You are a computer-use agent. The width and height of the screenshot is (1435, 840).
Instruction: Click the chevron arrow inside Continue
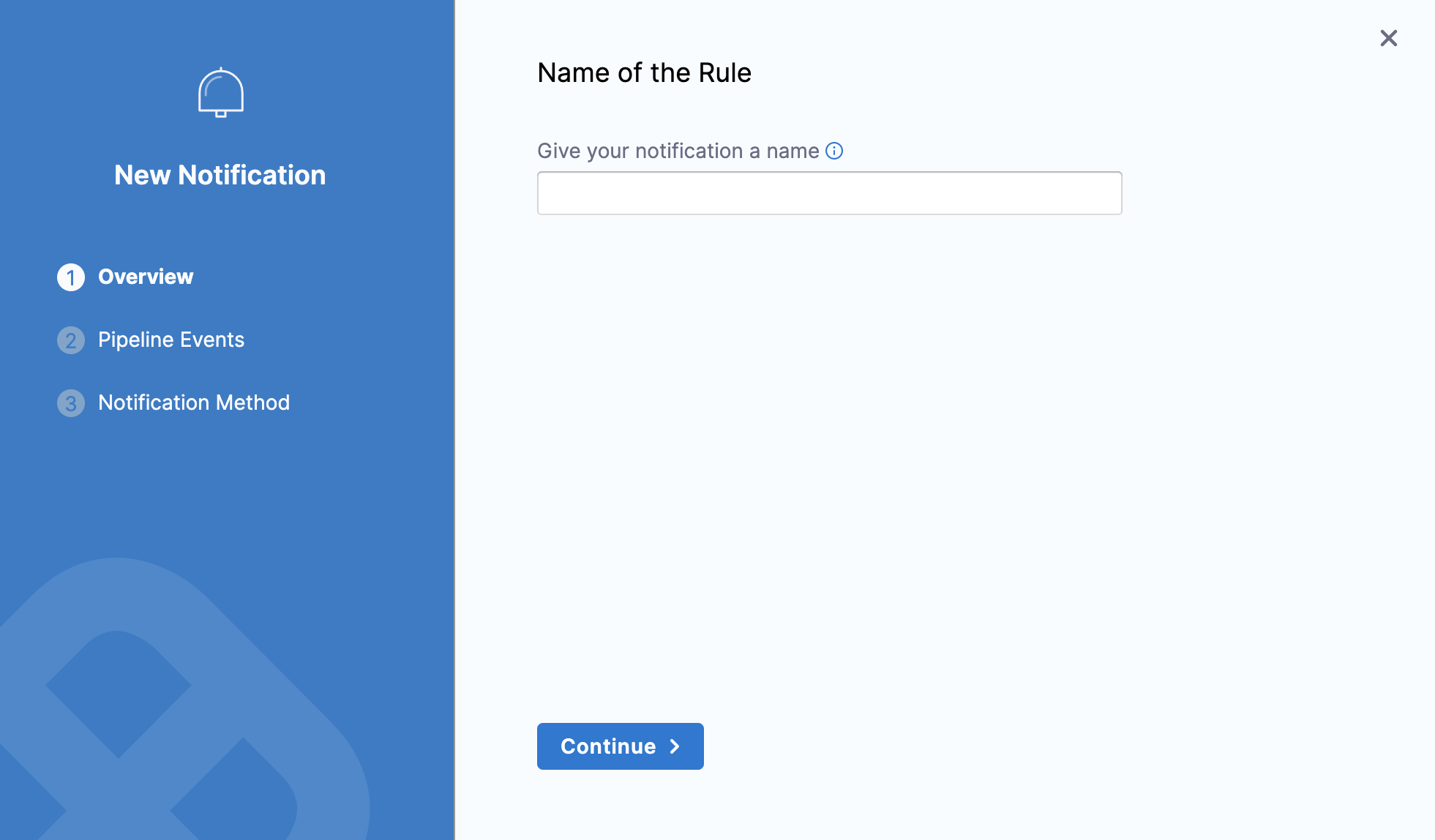click(675, 746)
